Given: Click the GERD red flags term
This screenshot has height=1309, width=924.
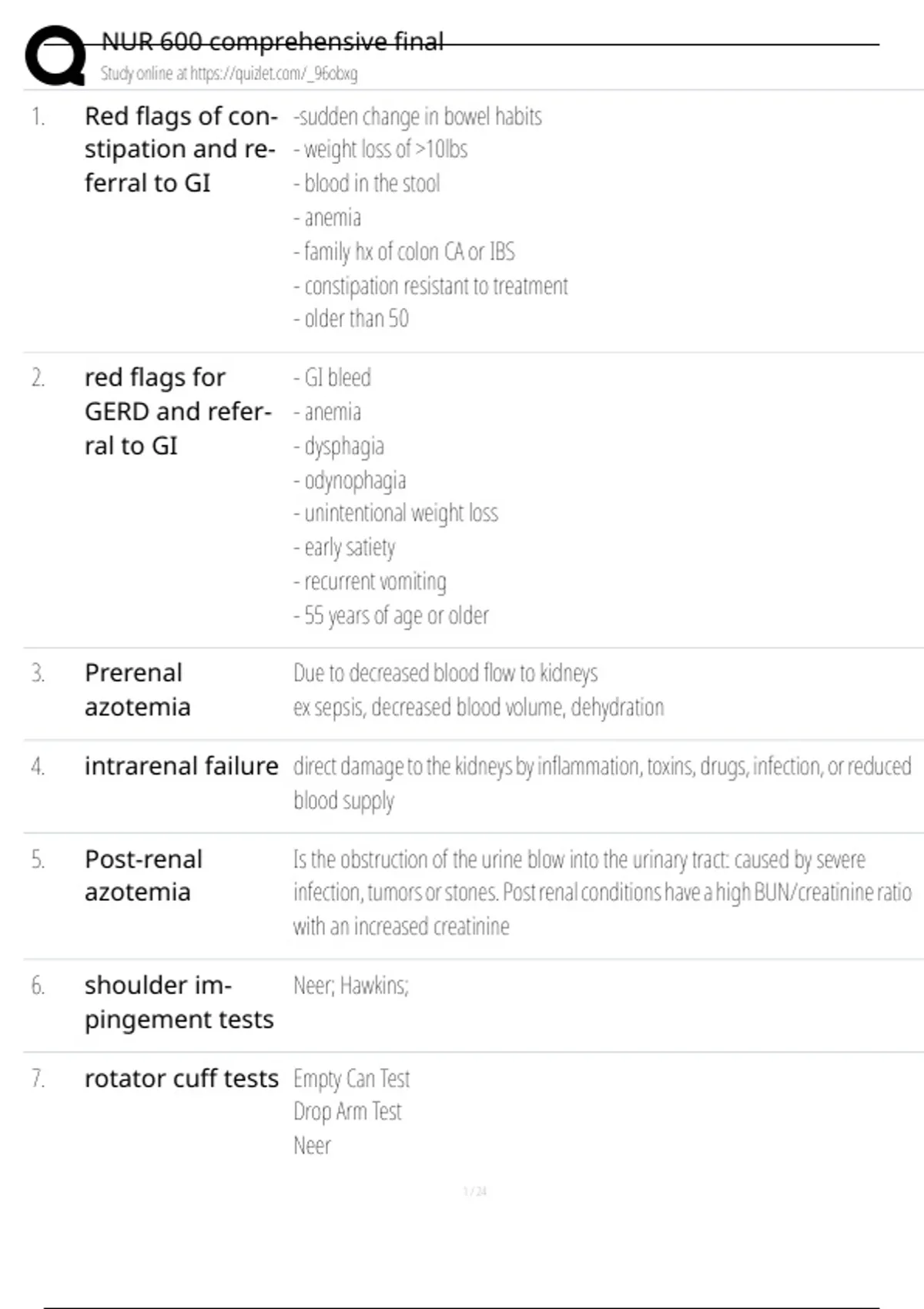Looking at the screenshot, I should pos(177,411).
